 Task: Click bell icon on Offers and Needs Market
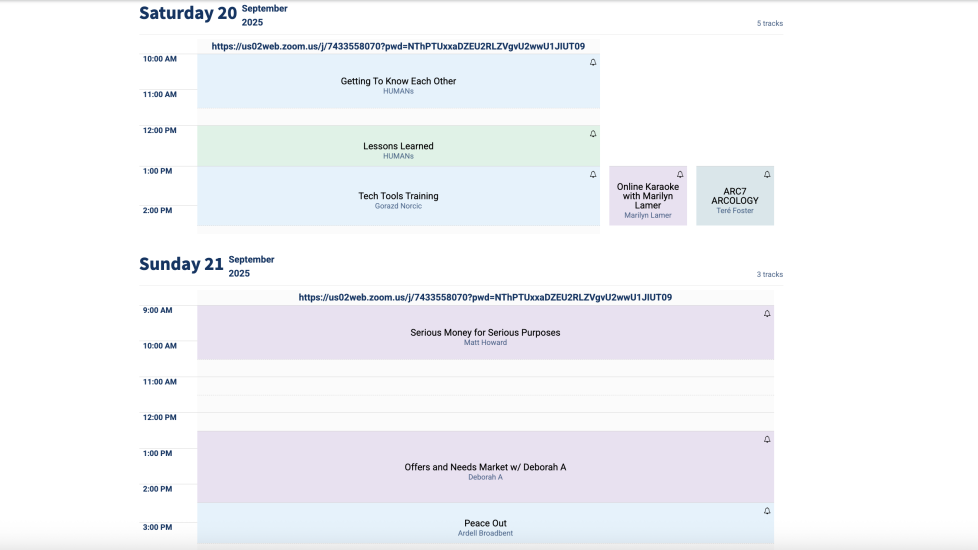[767, 440]
